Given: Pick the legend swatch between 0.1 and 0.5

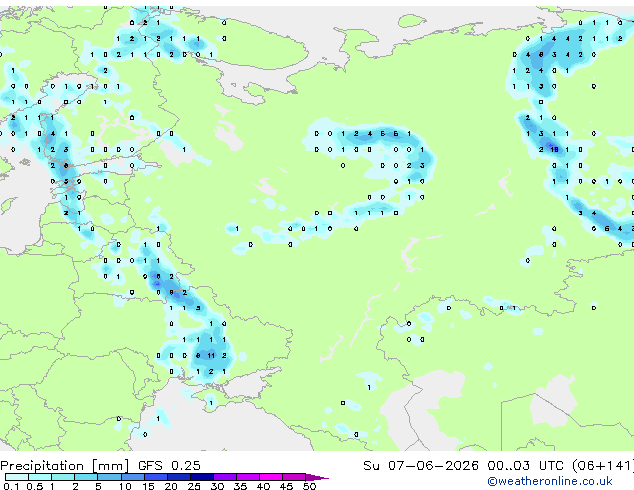Looking at the screenshot, I should pyautogui.click(x=17, y=477).
